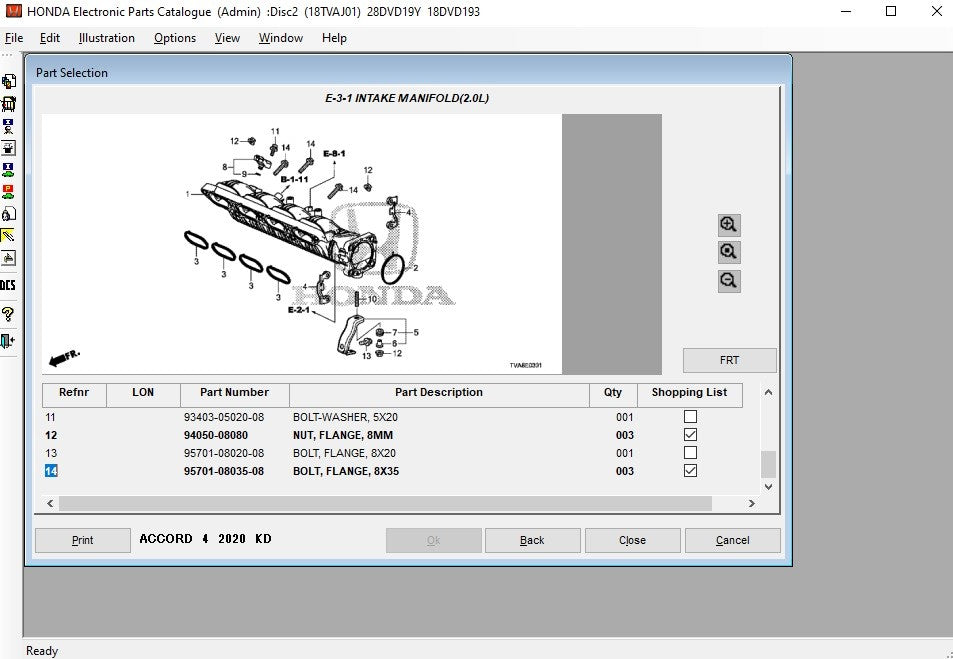
Task: Click the shopping cart icon in sidebar
Action: pos(8,104)
